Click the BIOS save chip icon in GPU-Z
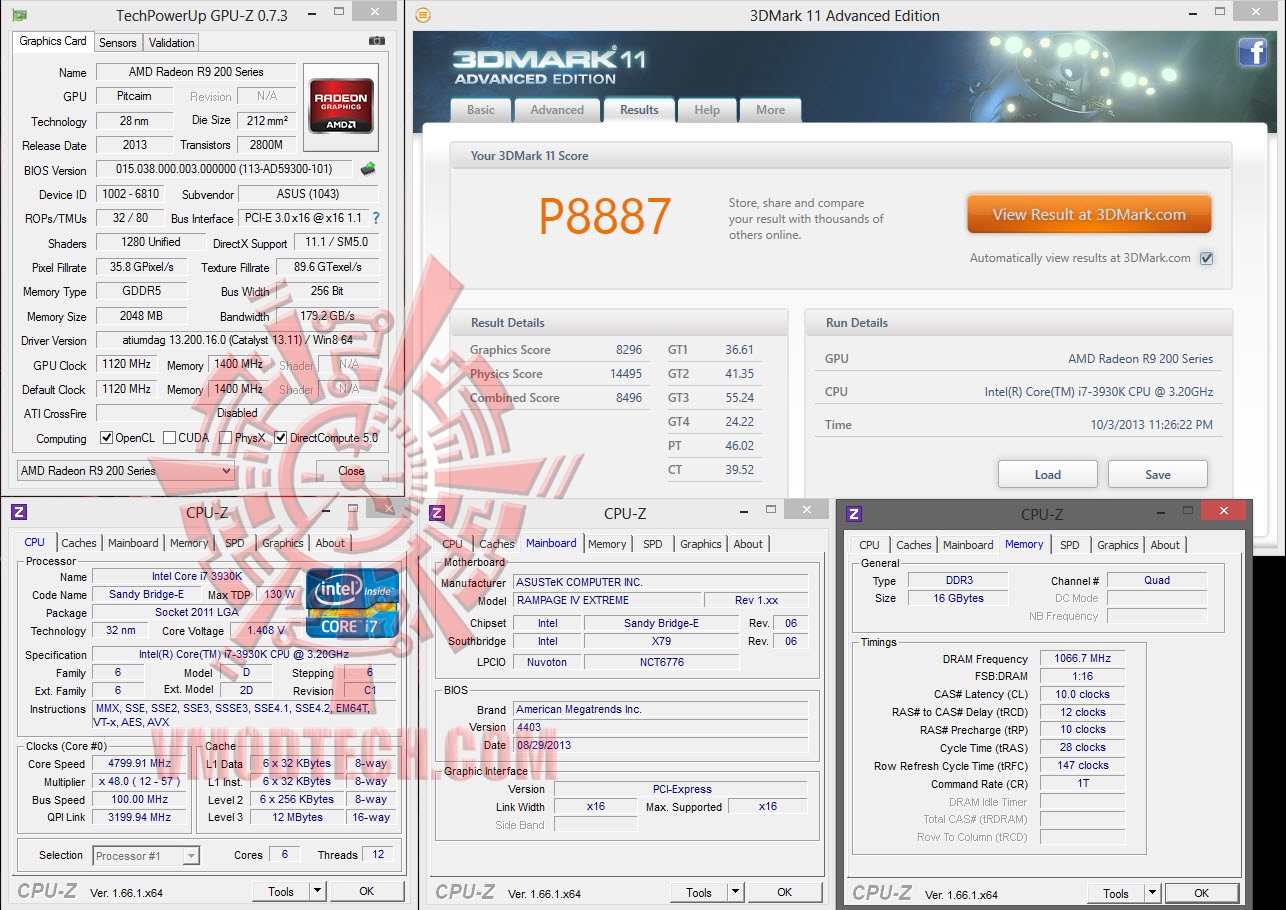Screen dimensions: 1286x910 tap(368, 169)
